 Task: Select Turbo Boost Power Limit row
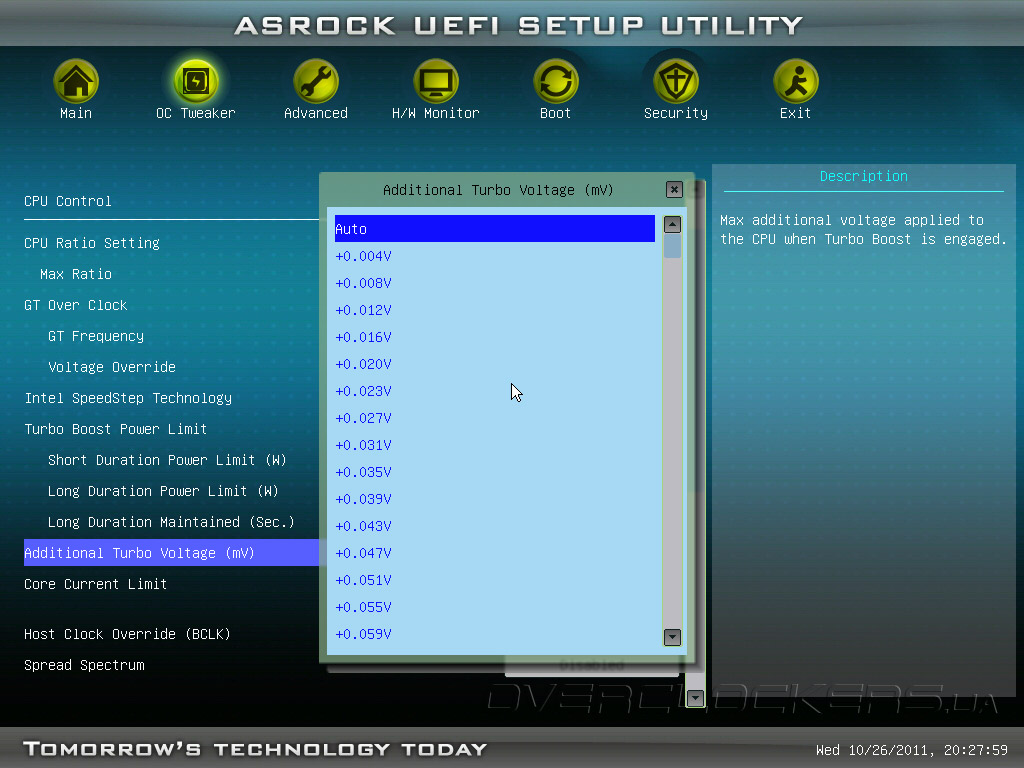click(x=116, y=429)
